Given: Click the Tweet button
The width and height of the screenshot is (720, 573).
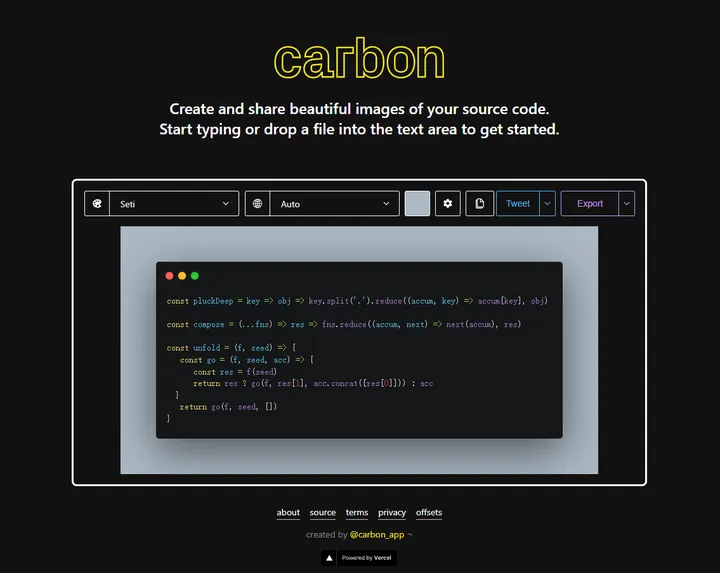Looking at the screenshot, I should coord(518,203).
